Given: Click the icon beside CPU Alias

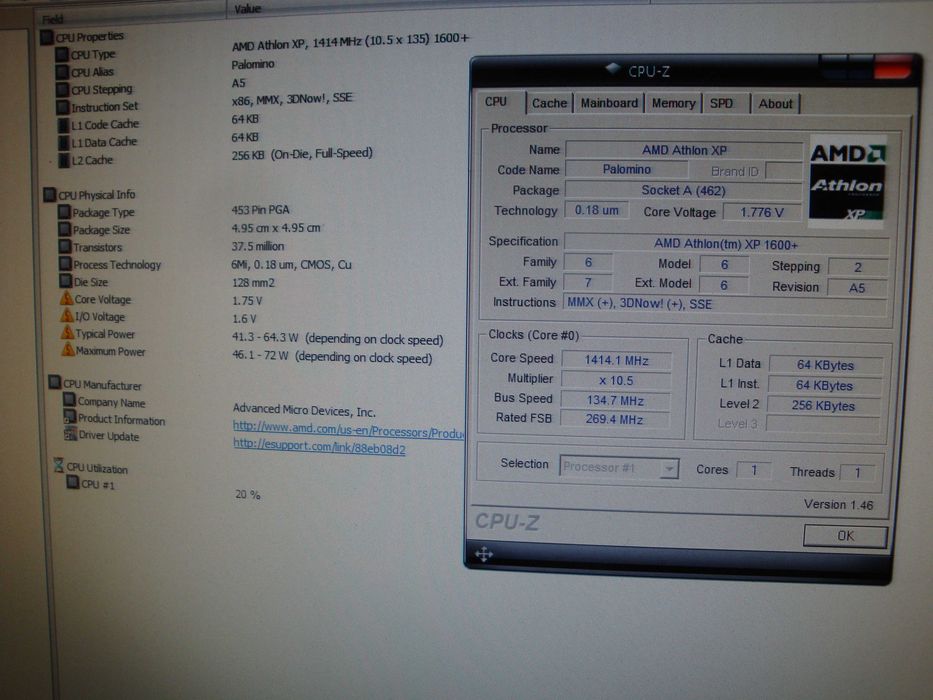Looking at the screenshot, I should 62,72.
